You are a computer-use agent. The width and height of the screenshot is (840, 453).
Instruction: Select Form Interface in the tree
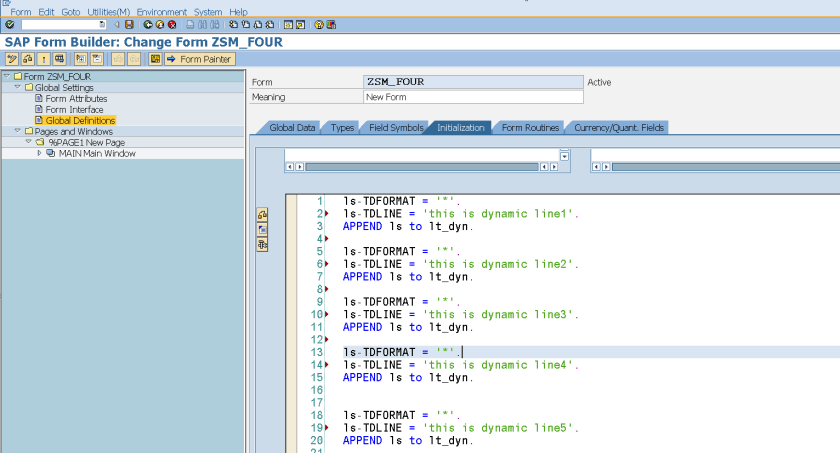pos(74,109)
